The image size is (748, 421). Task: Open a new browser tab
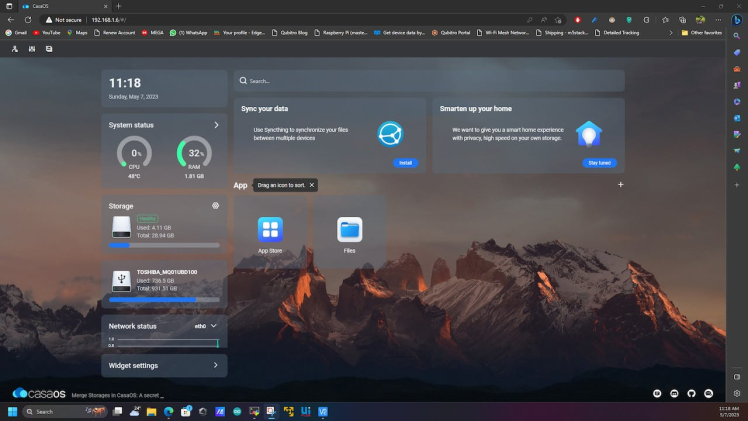click(x=119, y=6)
